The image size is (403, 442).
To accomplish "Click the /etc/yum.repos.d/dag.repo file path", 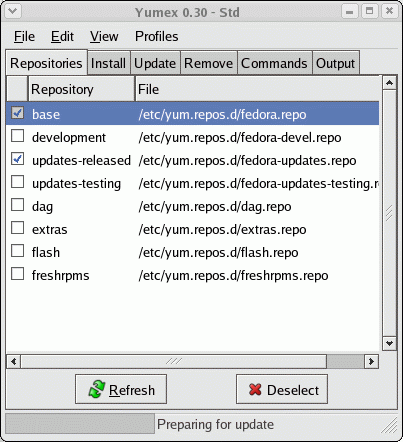I will [215, 206].
